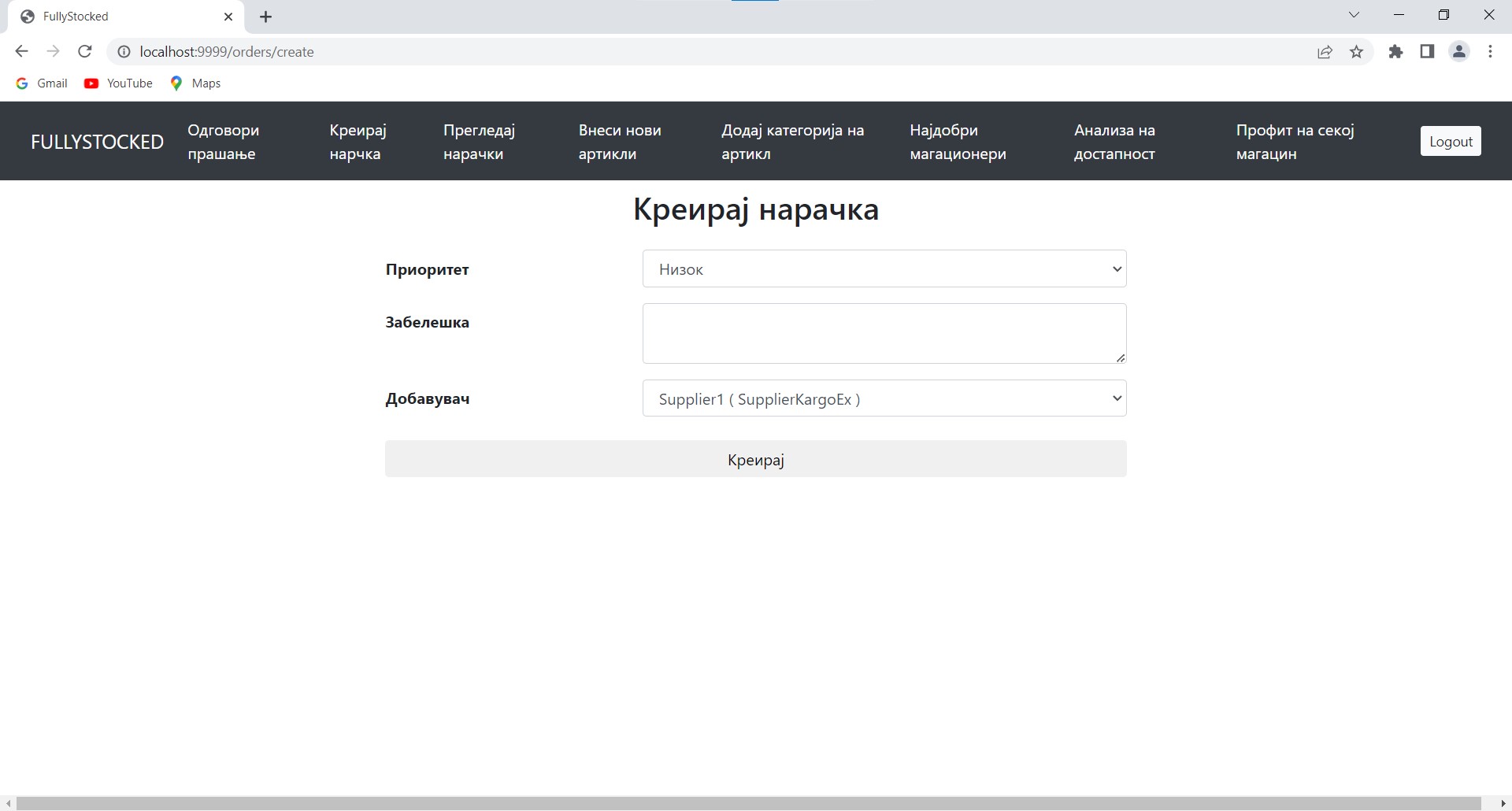Open a new browser tab

coord(266,17)
